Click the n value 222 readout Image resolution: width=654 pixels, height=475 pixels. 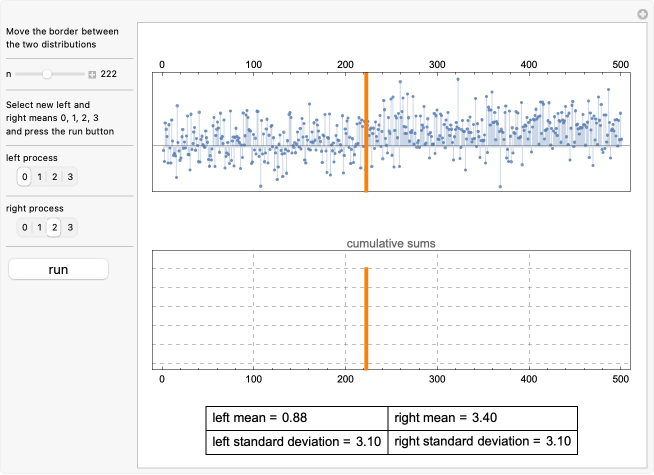coord(110,75)
